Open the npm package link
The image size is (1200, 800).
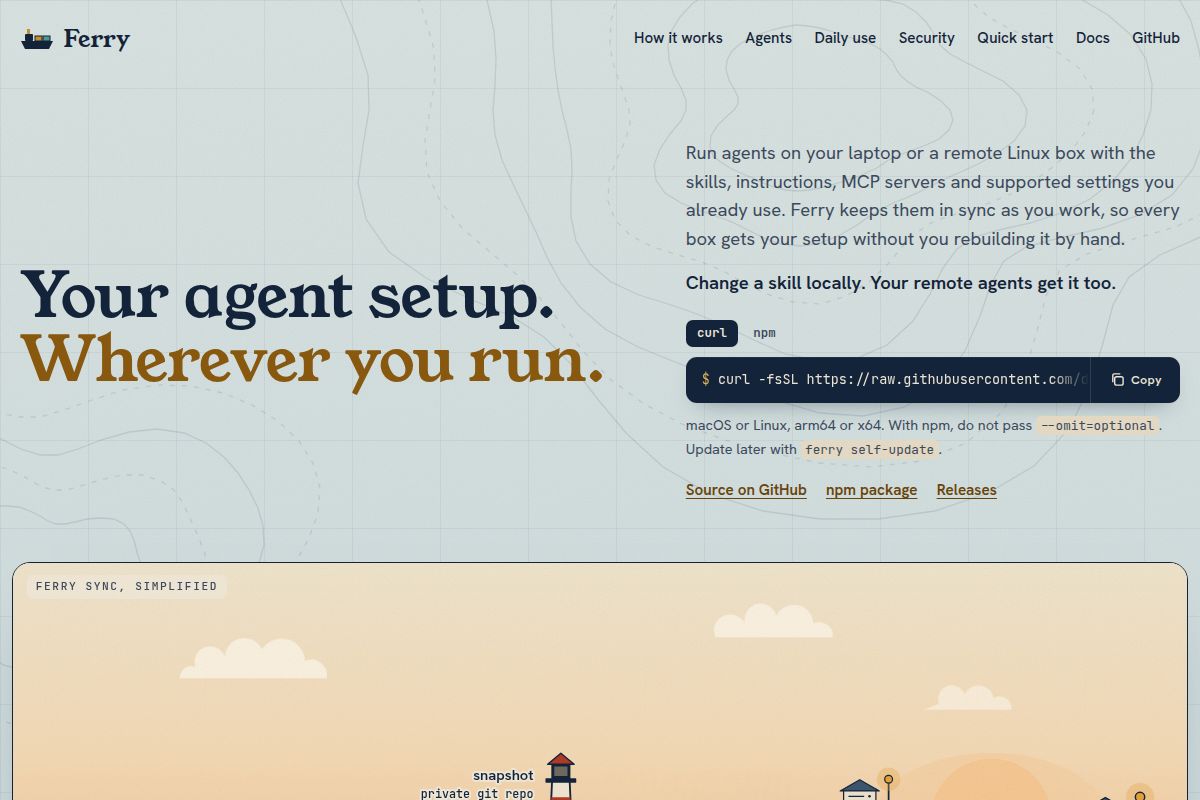(871, 490)
